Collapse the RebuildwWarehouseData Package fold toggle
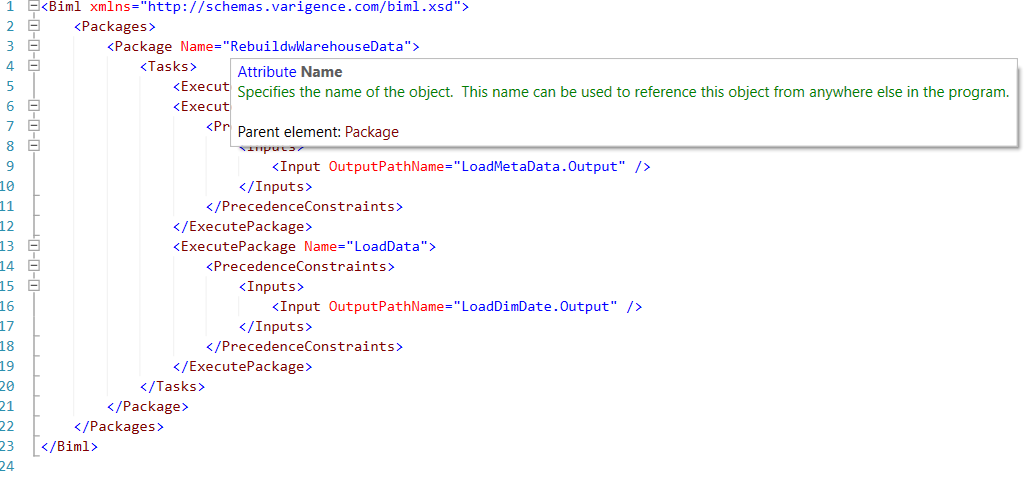 tap(34, 46)
